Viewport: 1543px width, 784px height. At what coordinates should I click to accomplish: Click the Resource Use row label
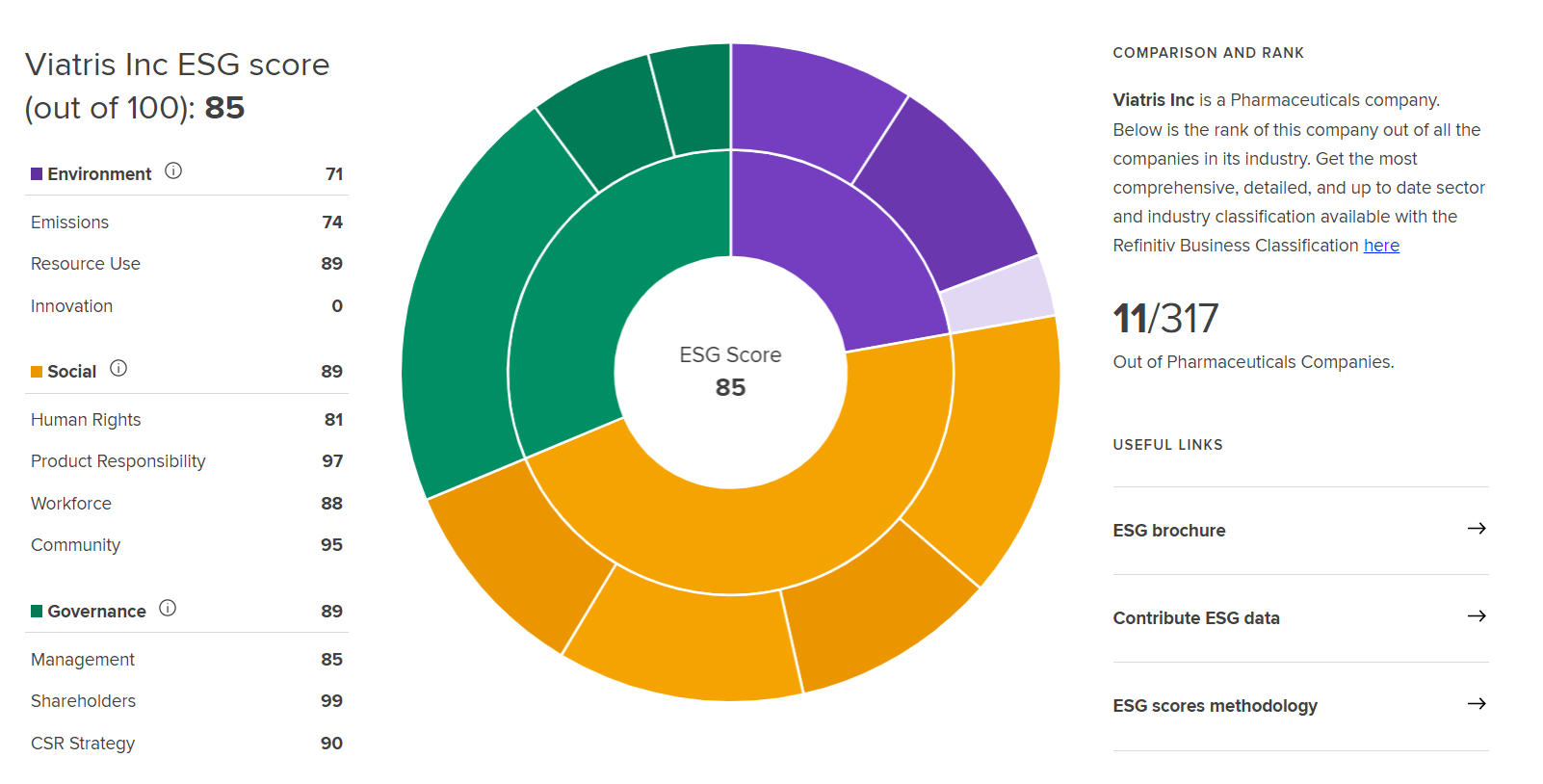(x=86, y=264)
